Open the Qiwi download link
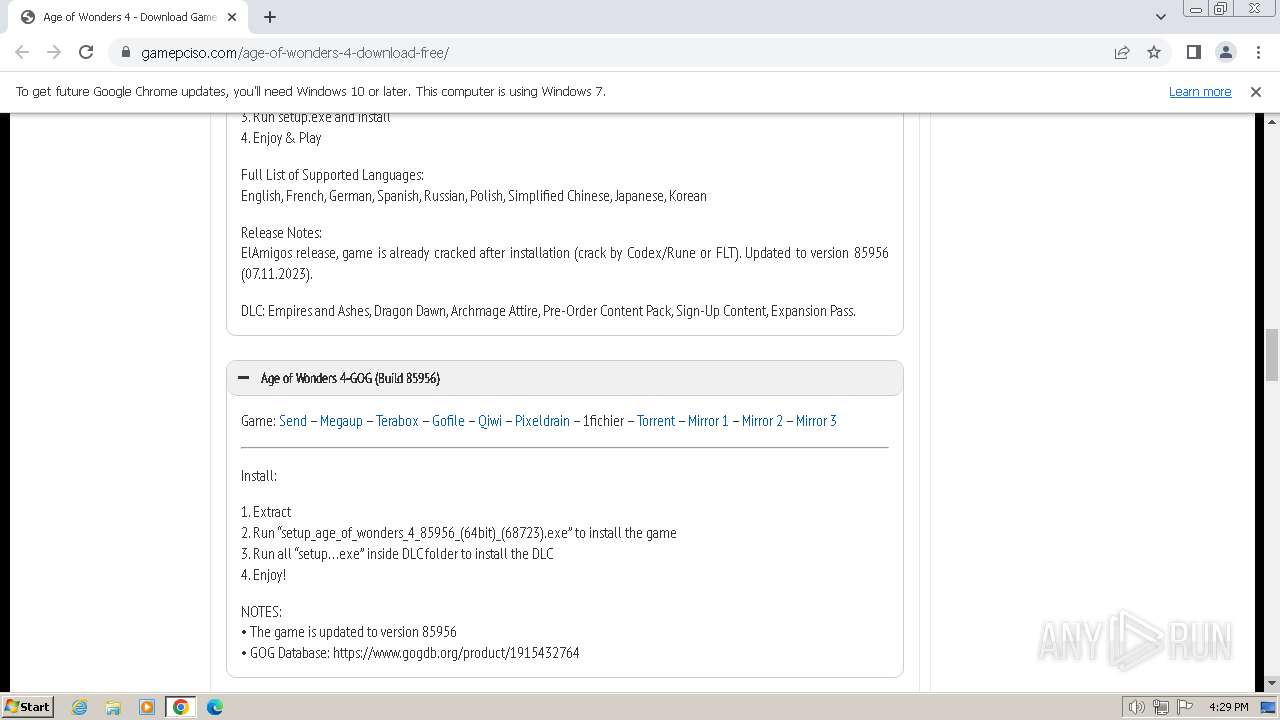This screenshot has height=720, width=1280. tap(490, 420)
